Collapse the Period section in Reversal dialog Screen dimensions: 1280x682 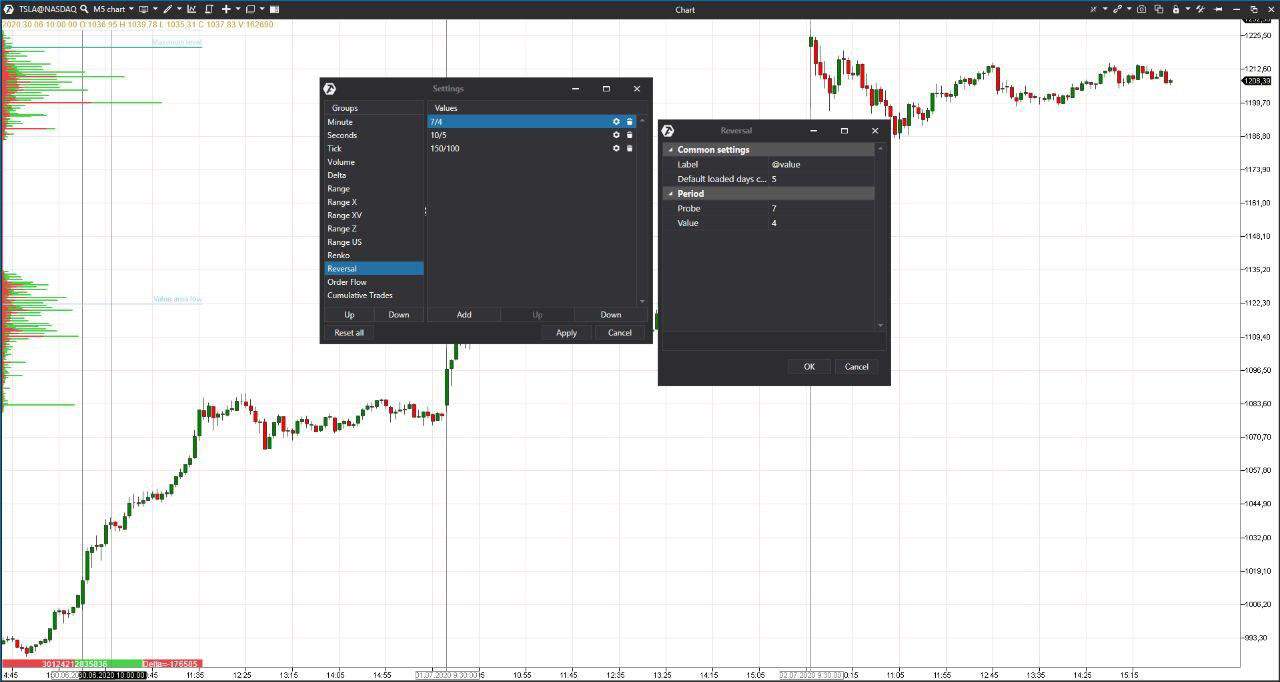pyautogui.click(x=670, y=193)
